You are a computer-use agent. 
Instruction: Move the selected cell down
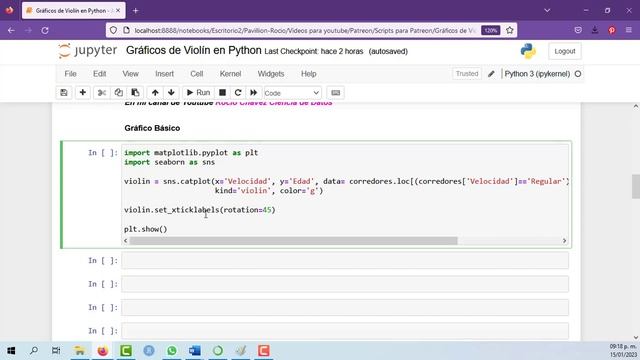tap(171, 93)
